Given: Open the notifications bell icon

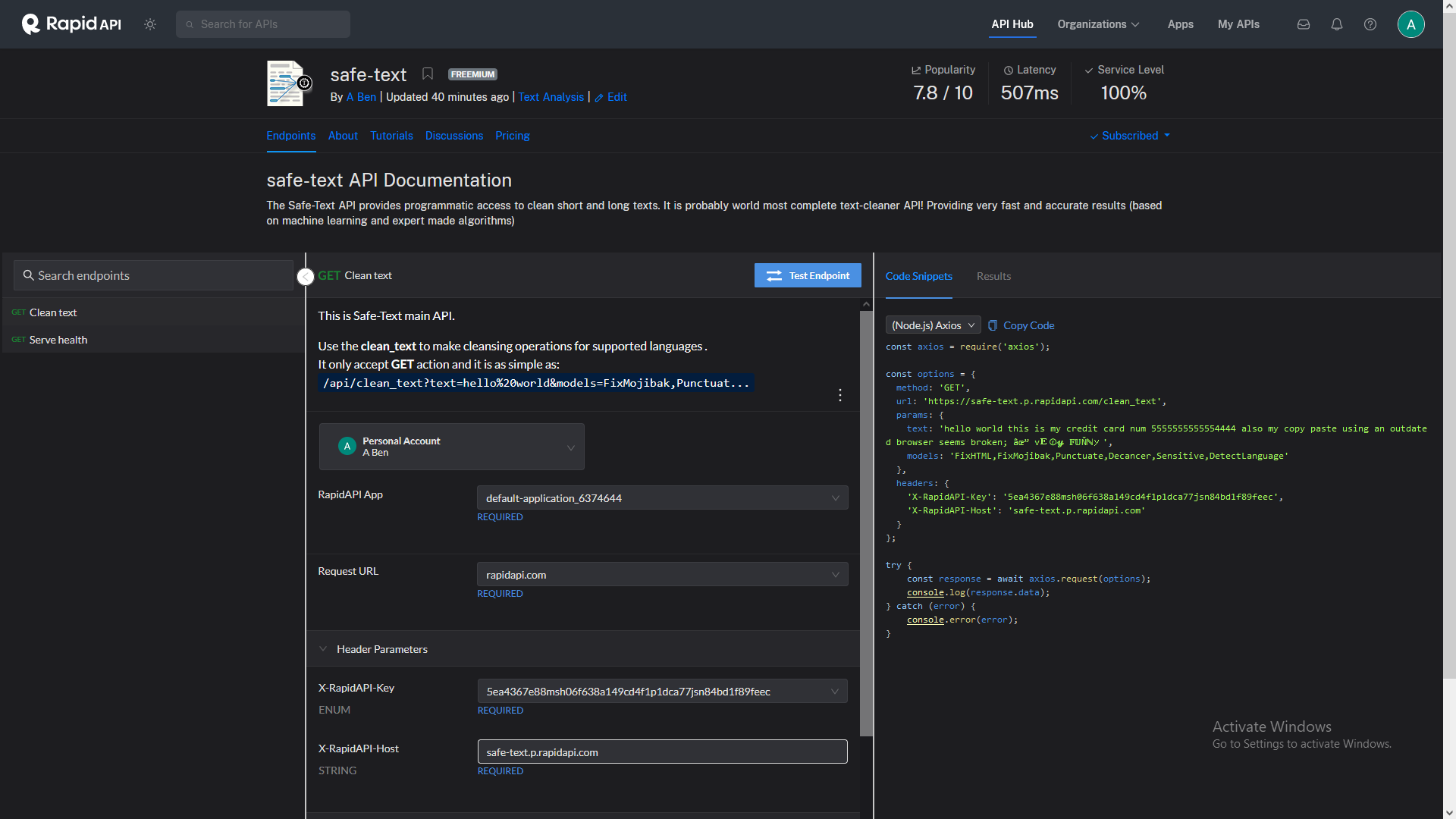Looking at the screenshot, I should click(x=1337, y=24).
